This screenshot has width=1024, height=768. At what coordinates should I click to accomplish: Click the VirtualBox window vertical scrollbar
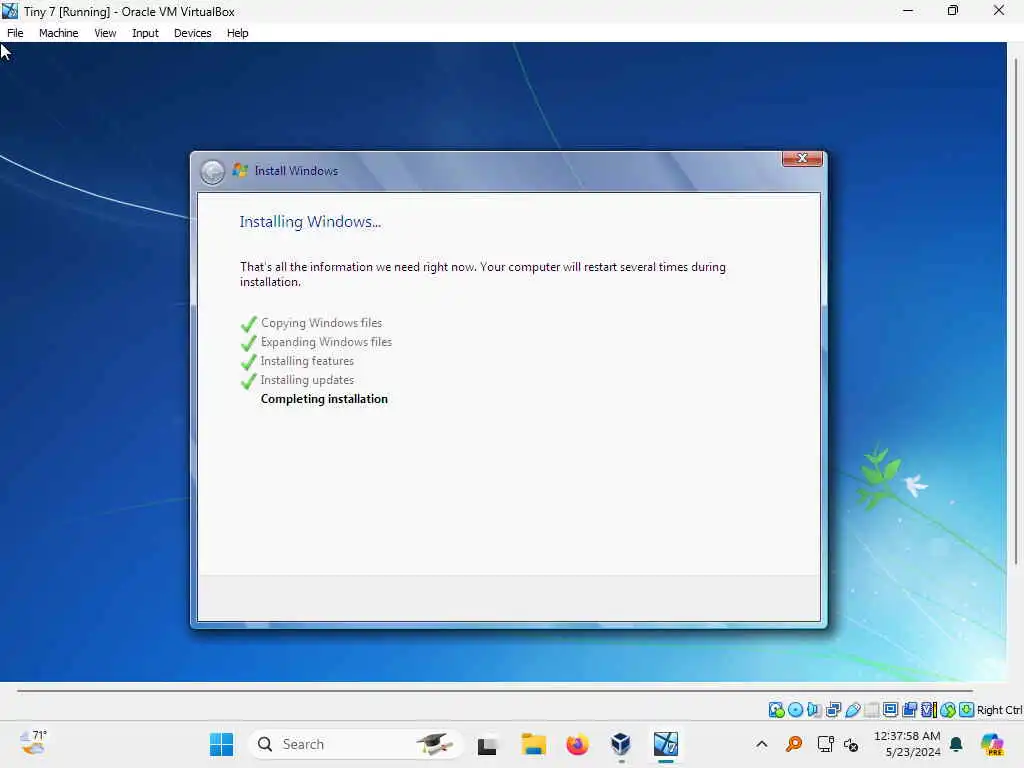1016,312
